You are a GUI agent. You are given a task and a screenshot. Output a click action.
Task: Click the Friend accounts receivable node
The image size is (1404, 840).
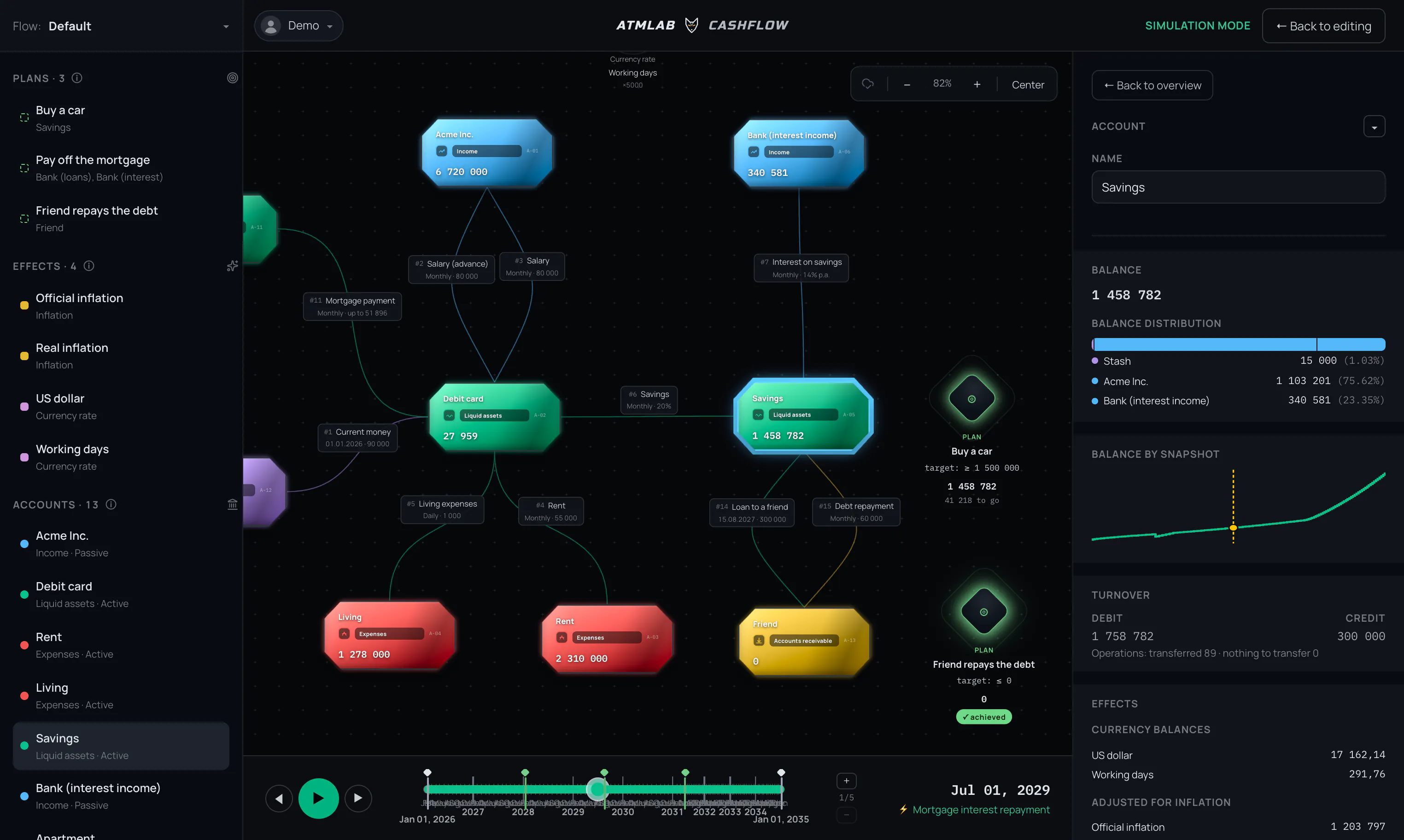804,642
